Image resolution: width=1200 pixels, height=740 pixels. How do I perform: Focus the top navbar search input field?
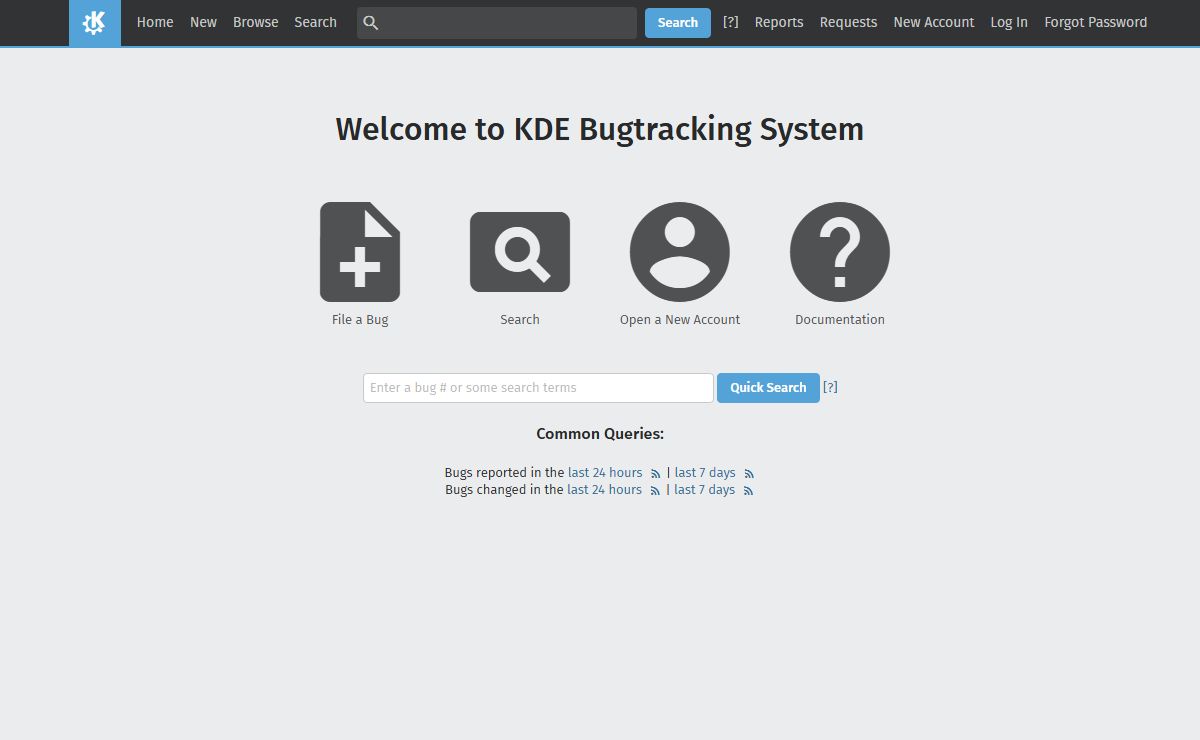(x=497, y=23)
